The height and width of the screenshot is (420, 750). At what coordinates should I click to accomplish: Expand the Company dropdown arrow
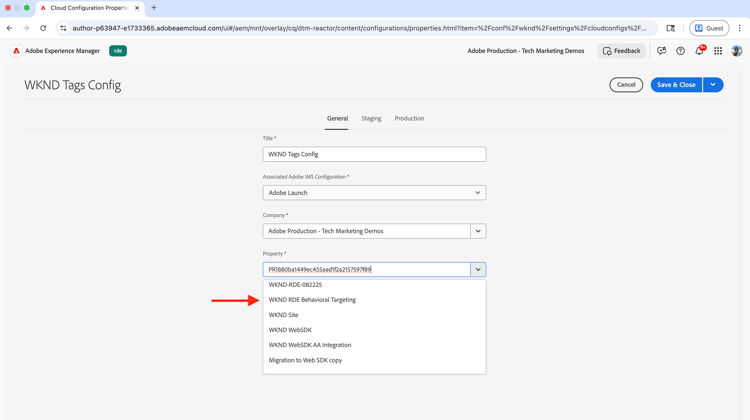point(478,231)
